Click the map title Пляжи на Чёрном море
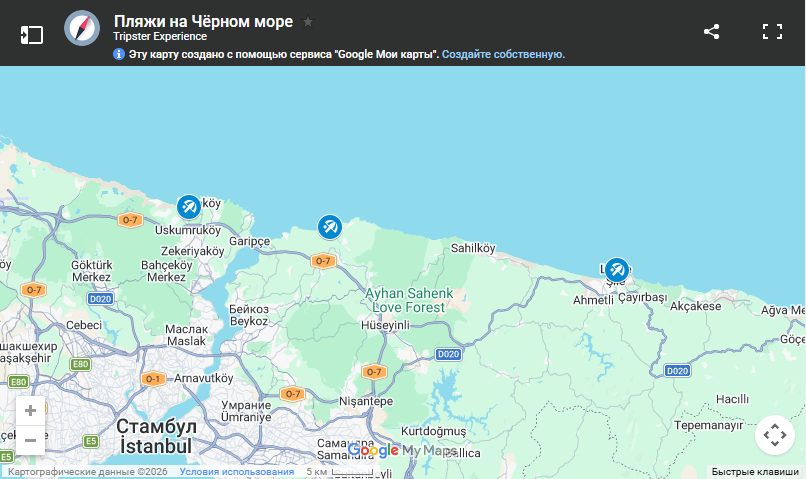806x479 pixels. (x=203, y=21)
